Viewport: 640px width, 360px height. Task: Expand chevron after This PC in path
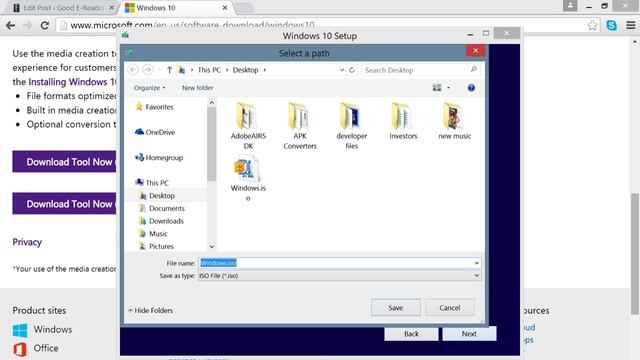(x=227, y=70)
